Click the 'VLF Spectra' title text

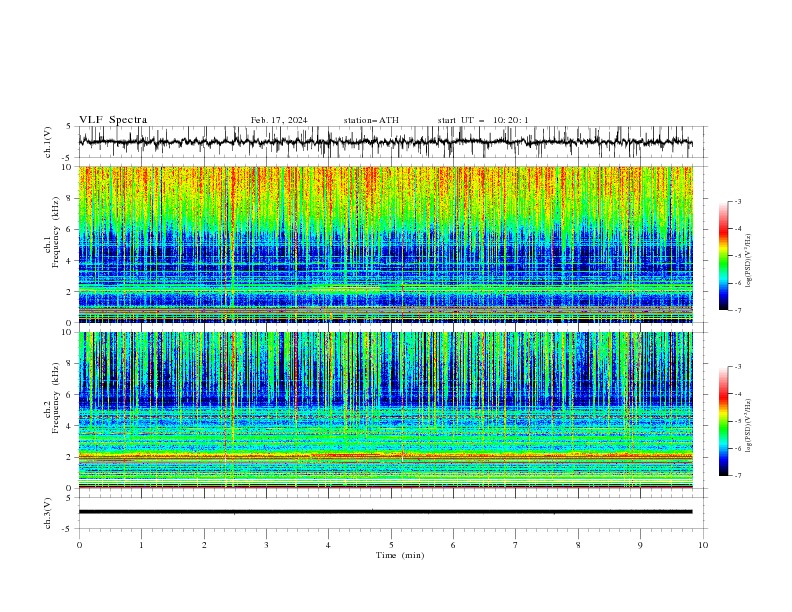point(113,120)
